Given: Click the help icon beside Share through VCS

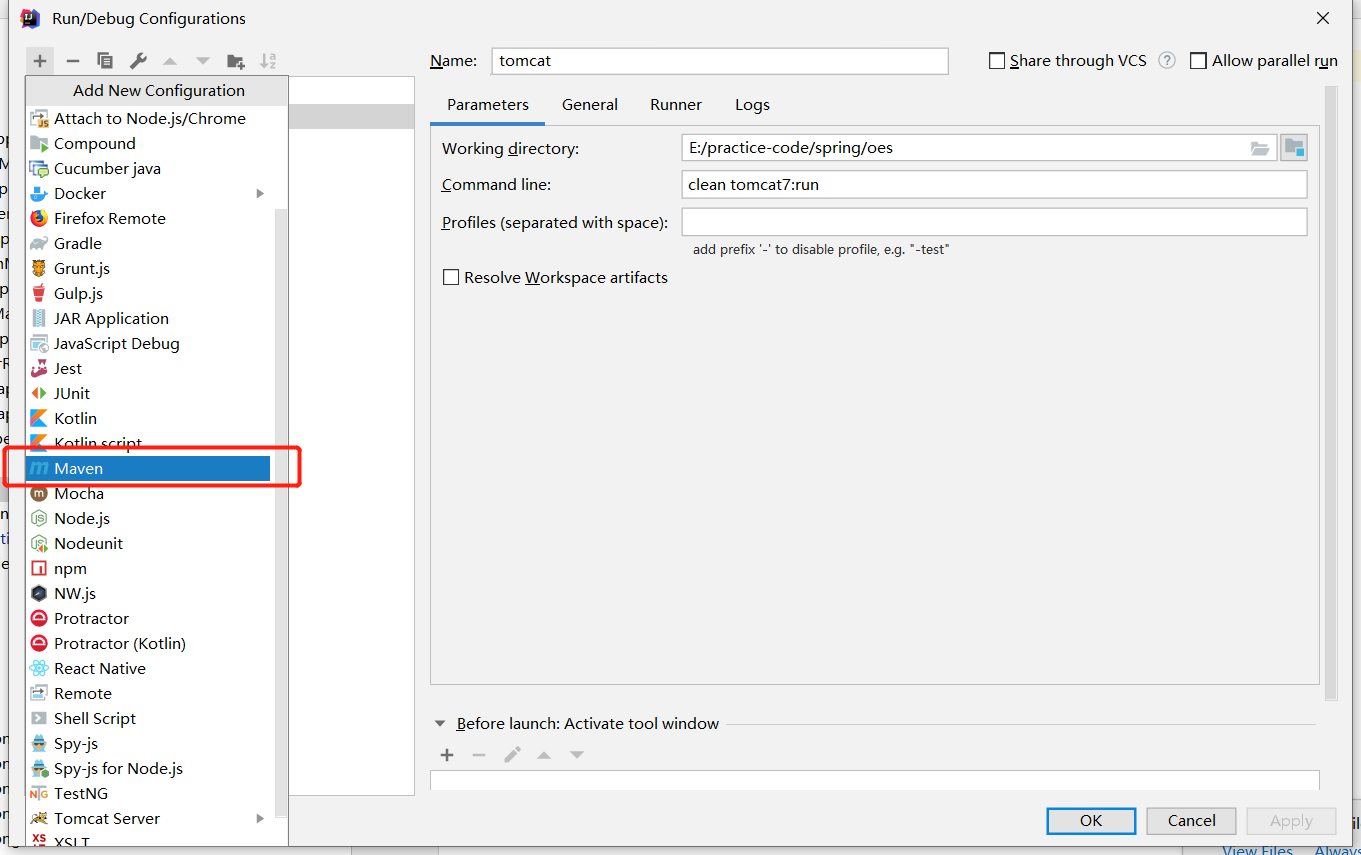Looking at the screenshot, I should 1166,61.
